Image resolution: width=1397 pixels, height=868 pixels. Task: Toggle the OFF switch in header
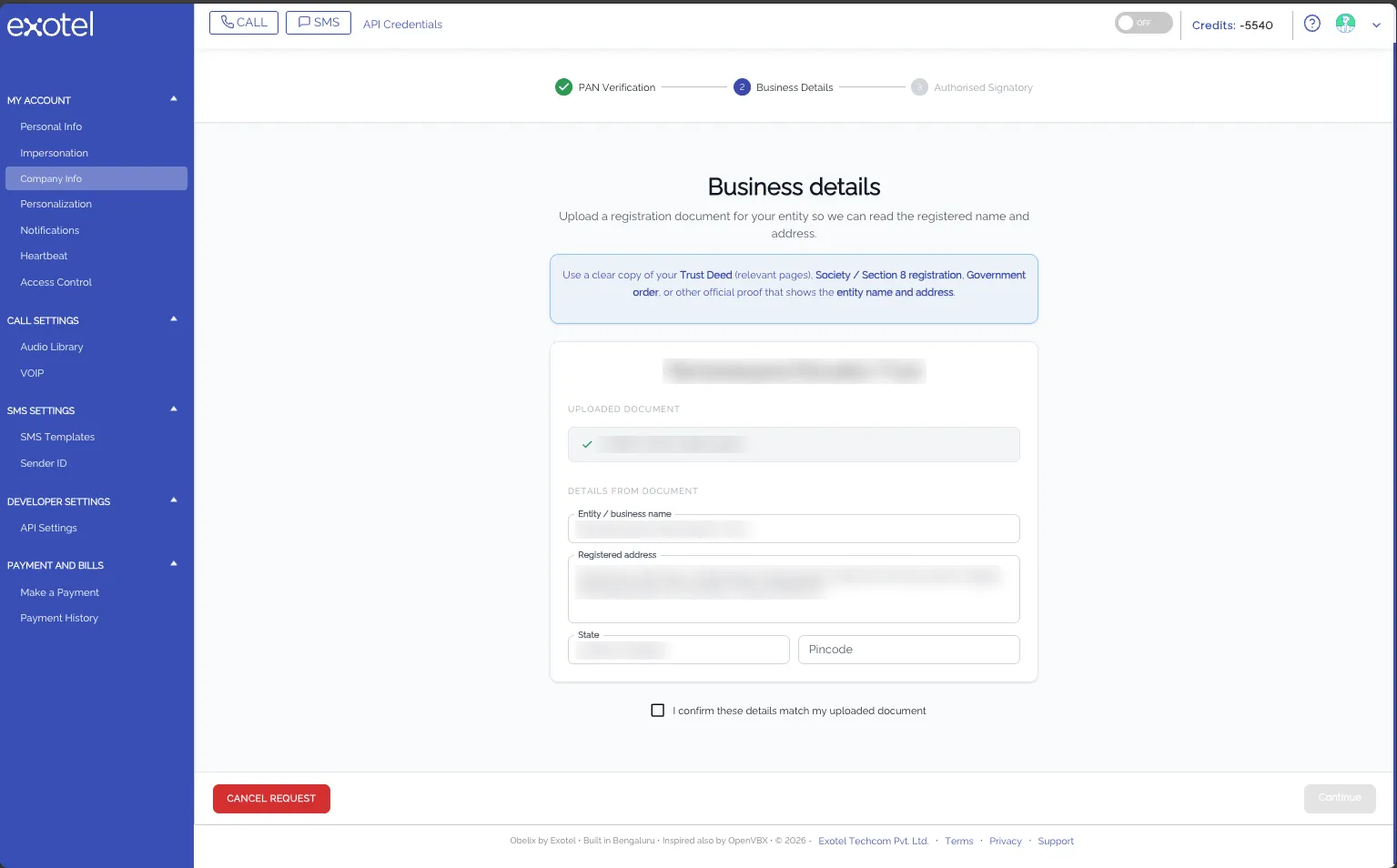(x=1143, y=23)
